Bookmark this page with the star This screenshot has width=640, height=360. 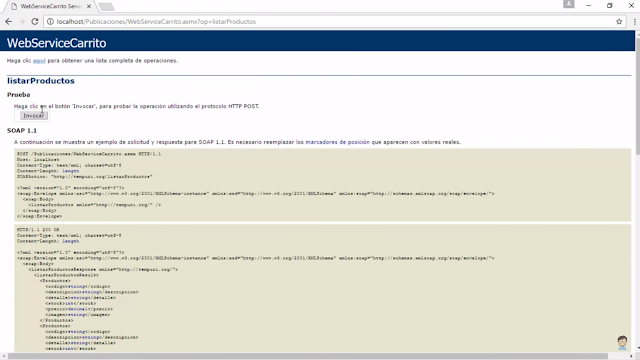pyautogui.click(x=619, y=22)
